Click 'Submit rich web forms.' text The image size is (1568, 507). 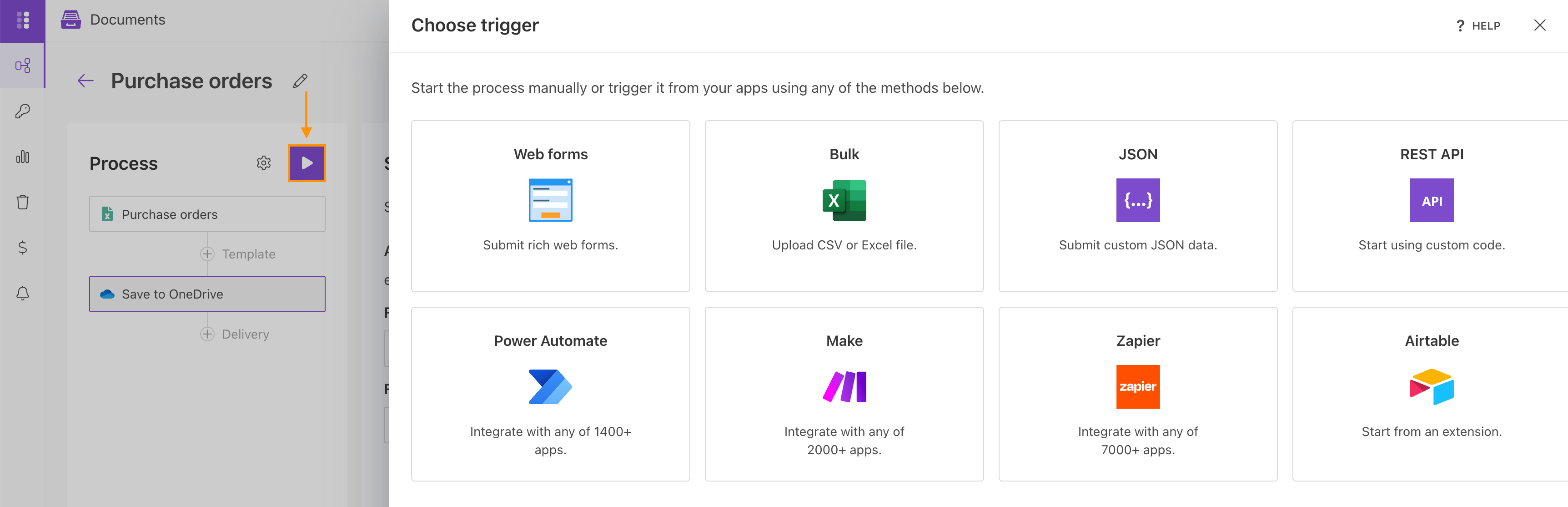pos(550,245)
